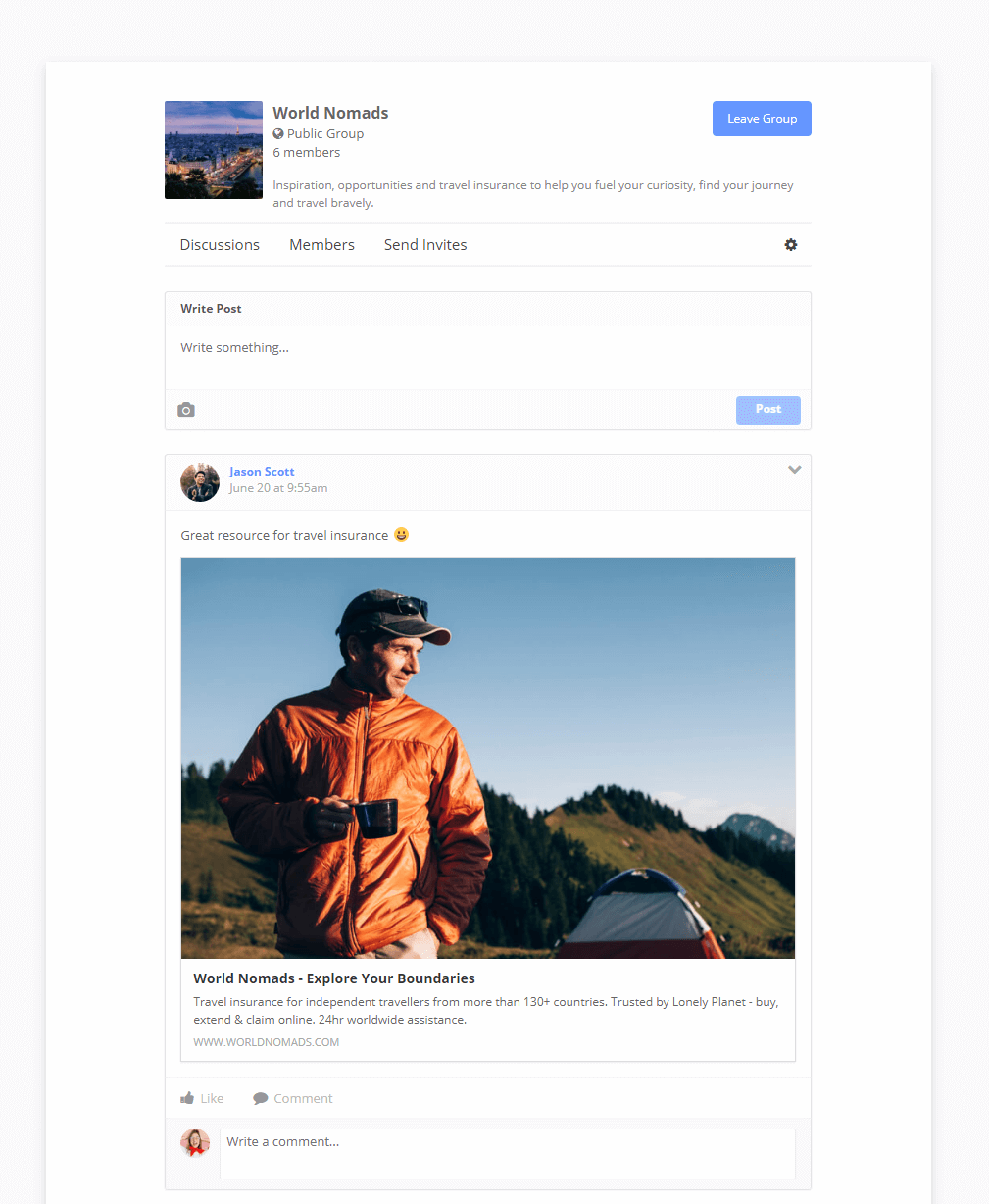Viewport: 989px width, 1204px height.
Task: Click your avatar beside the comment box
Action: tap(195, 1142)
